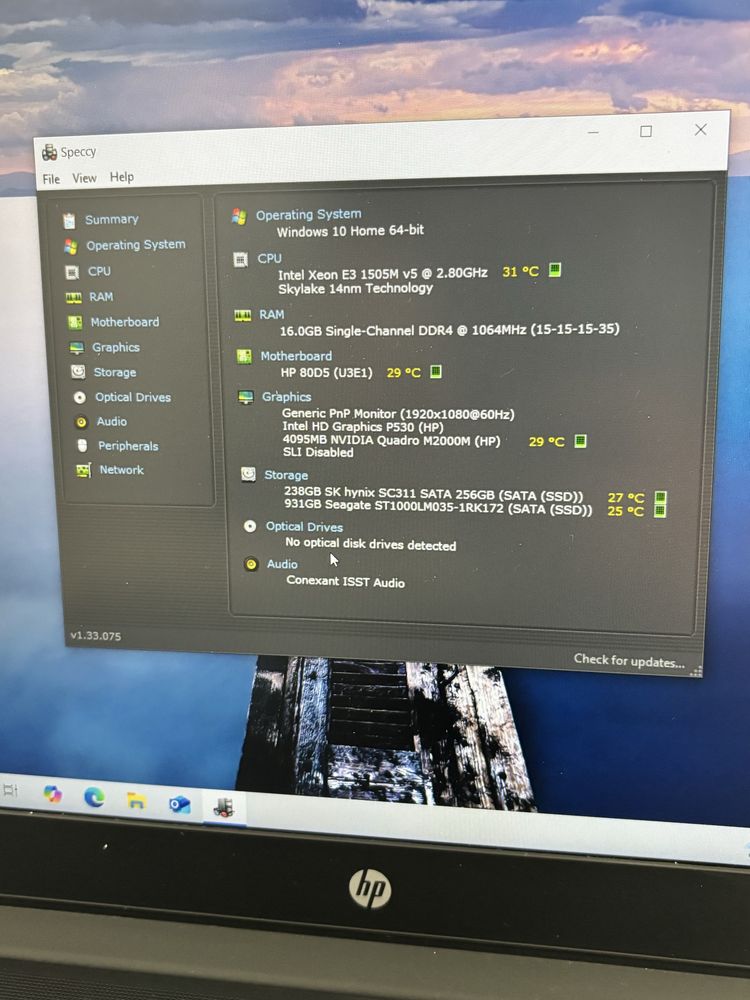The image size is (750, 1000).
Task: Click the sidebar RAM module icon
Action: (x=74, y=298)
